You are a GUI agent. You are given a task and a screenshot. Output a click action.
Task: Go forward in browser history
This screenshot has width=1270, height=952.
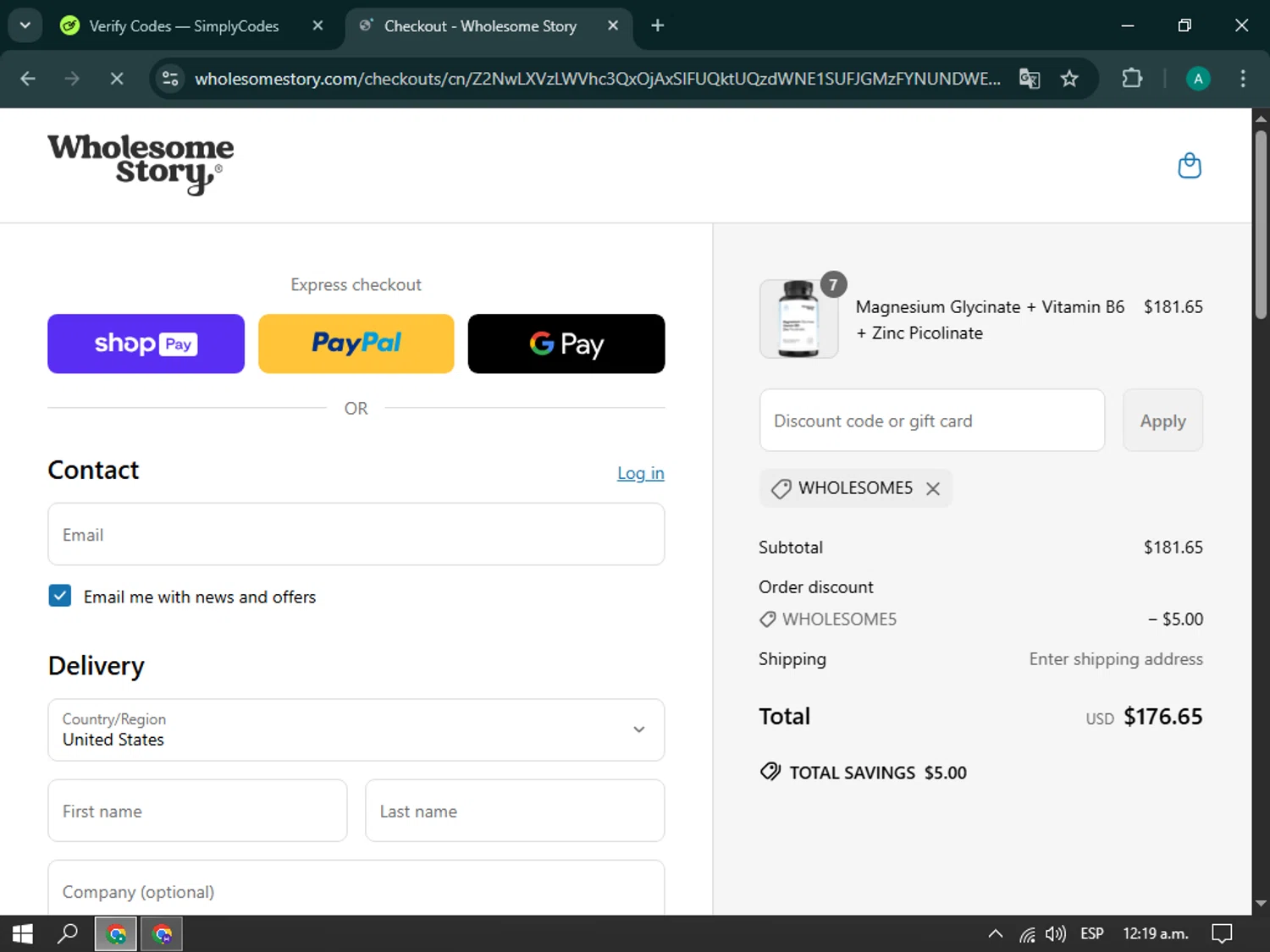coord(72,79)
